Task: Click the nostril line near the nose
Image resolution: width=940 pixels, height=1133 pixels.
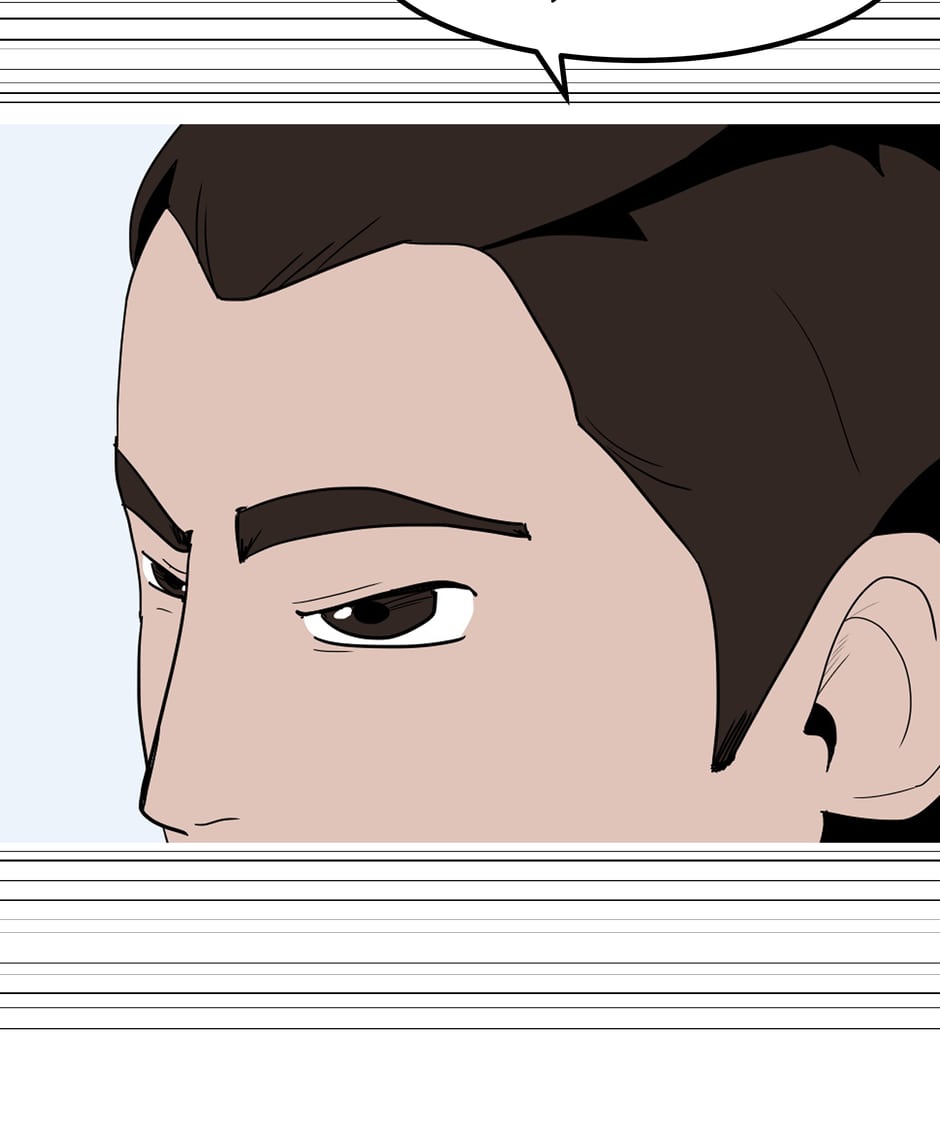Action: click(216, 821)
